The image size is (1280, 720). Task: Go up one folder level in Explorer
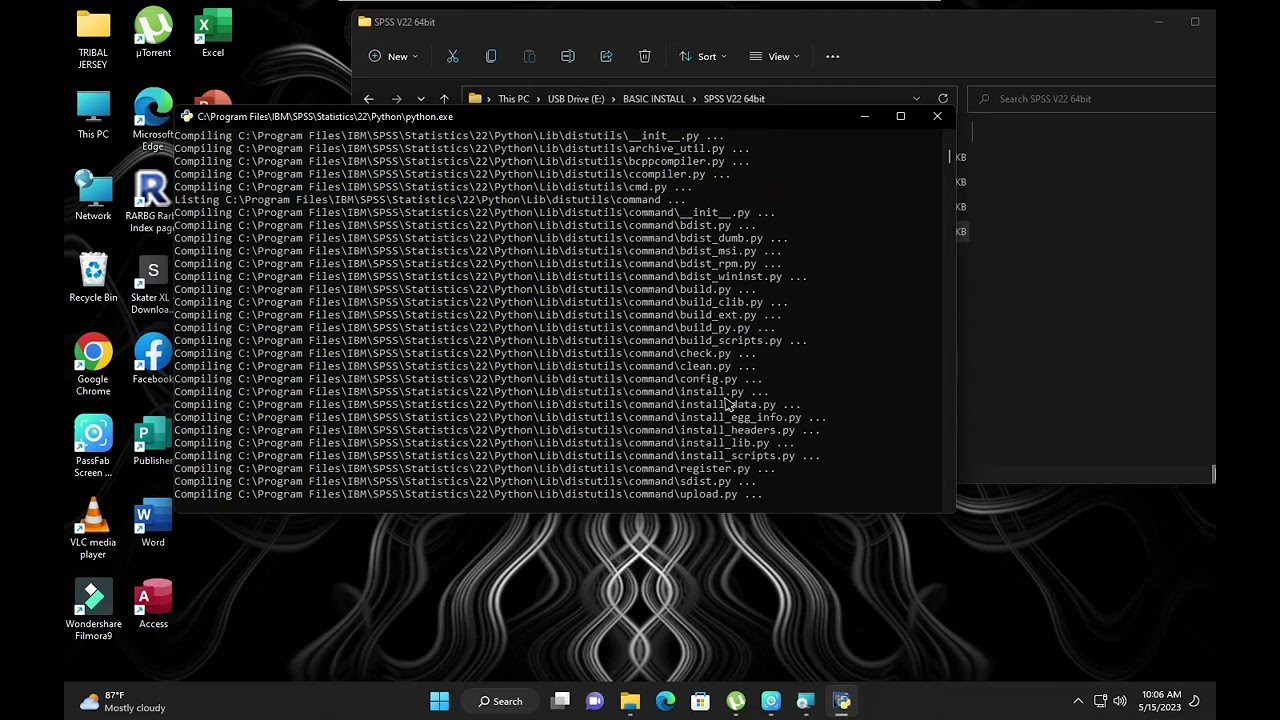coord(444,99)
